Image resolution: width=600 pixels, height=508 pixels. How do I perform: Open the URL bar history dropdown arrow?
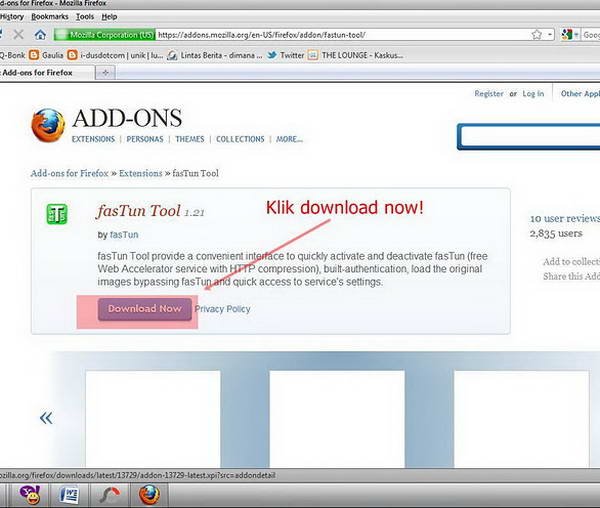[x=550, y=34]
